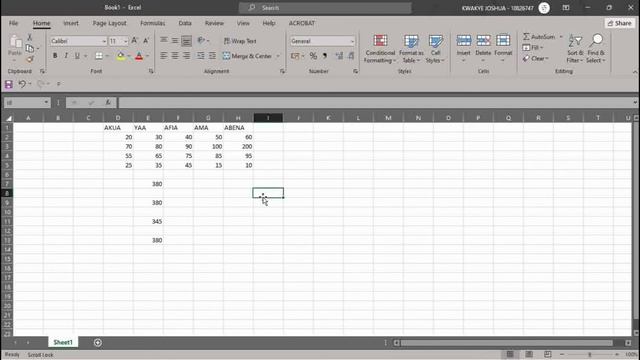
Task: Click Decrease Decimal icon
Action: (351, 56)
